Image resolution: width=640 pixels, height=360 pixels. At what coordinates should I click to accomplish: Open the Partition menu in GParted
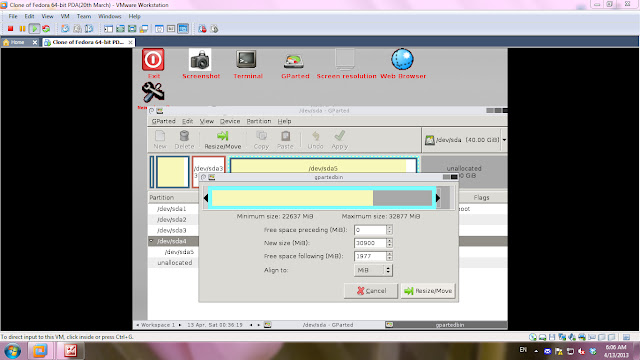pos(259,121)
